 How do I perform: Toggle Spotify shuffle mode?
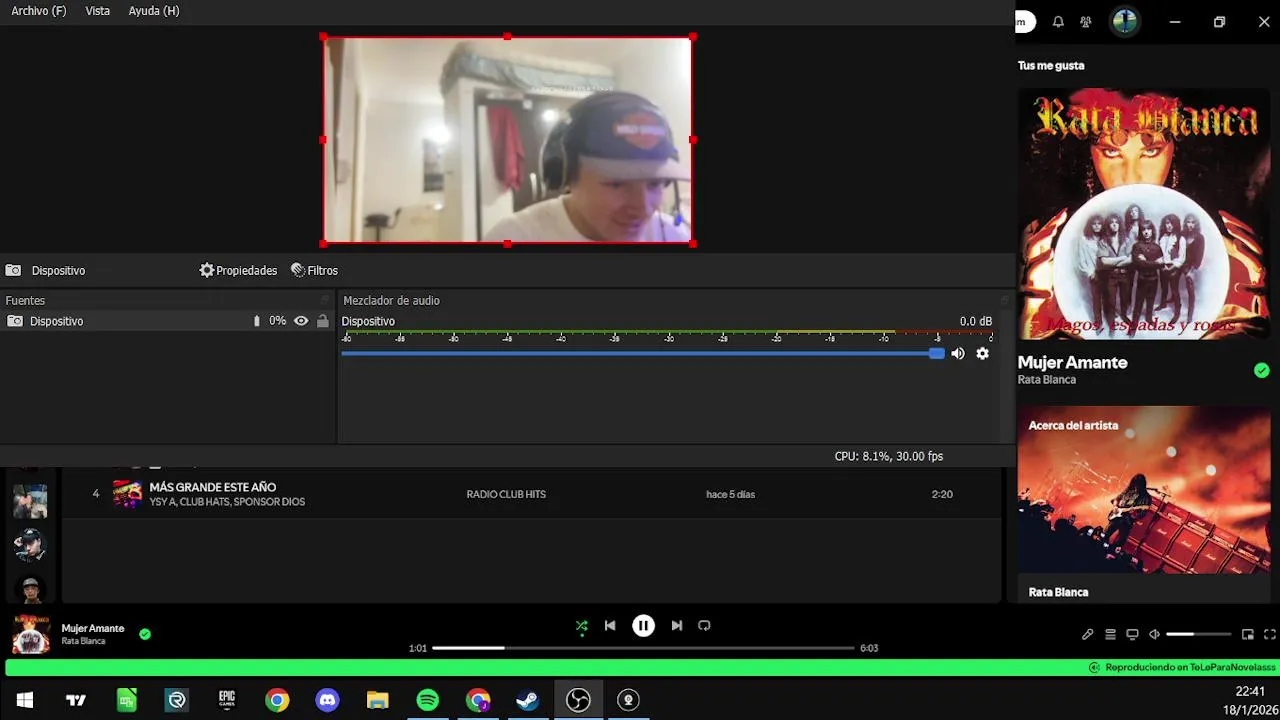581,626
